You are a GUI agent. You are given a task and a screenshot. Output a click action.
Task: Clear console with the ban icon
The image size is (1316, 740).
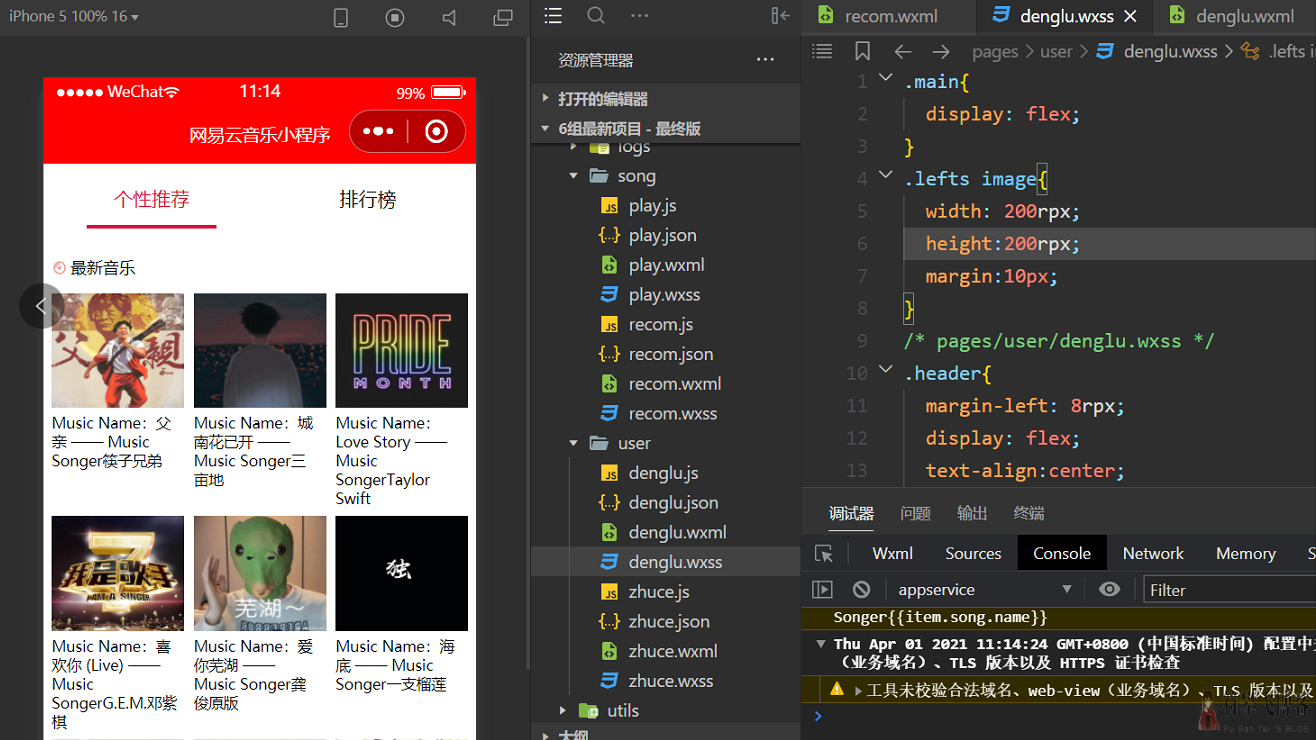[x=862, y=590]
